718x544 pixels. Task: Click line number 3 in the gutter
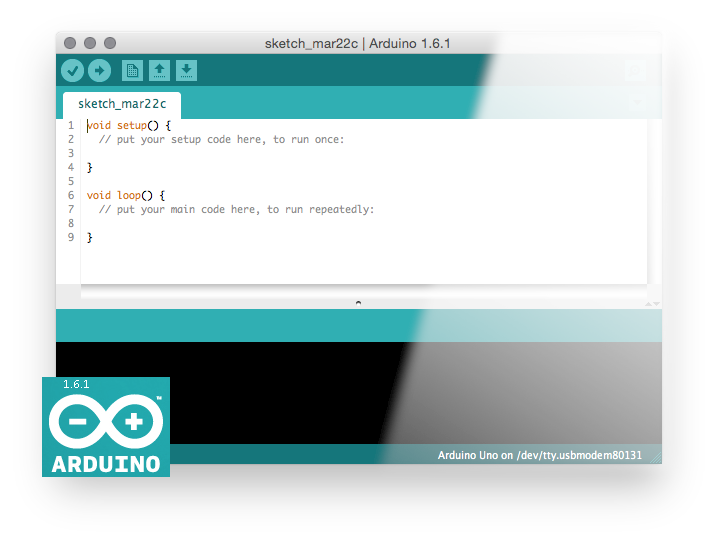(71, 153)
